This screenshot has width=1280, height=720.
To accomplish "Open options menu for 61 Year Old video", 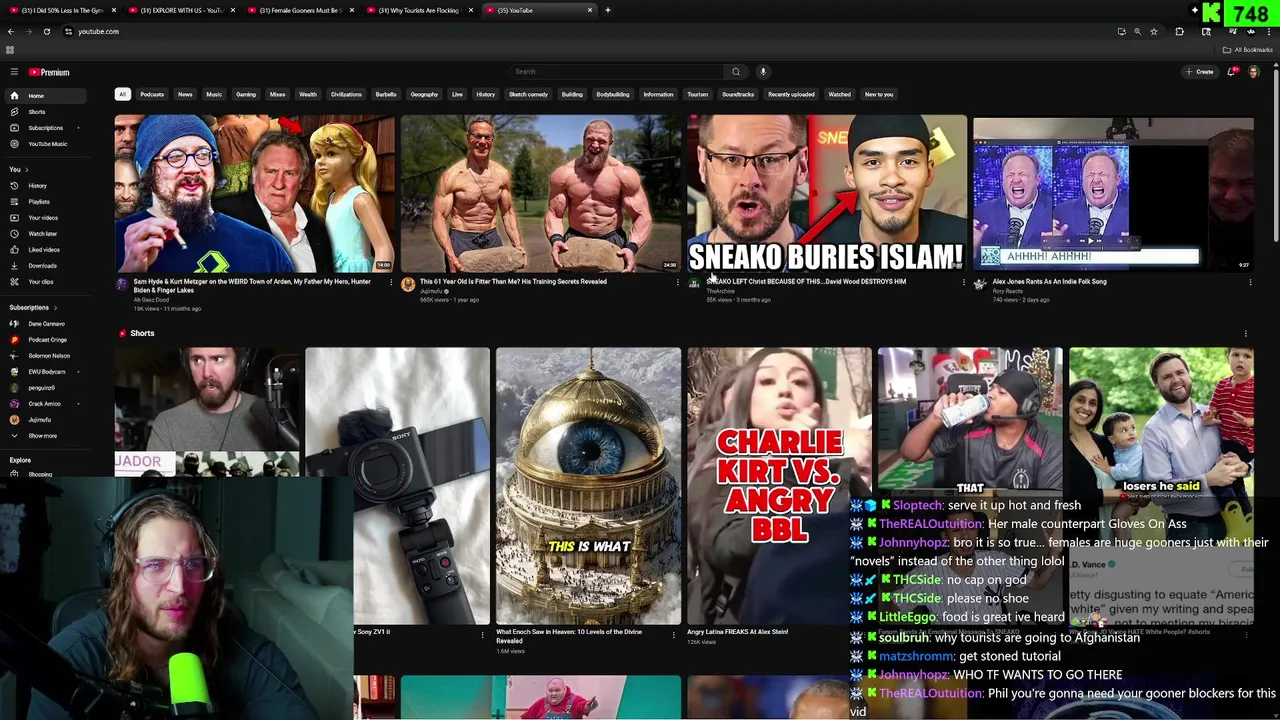I will pos(678,283).
